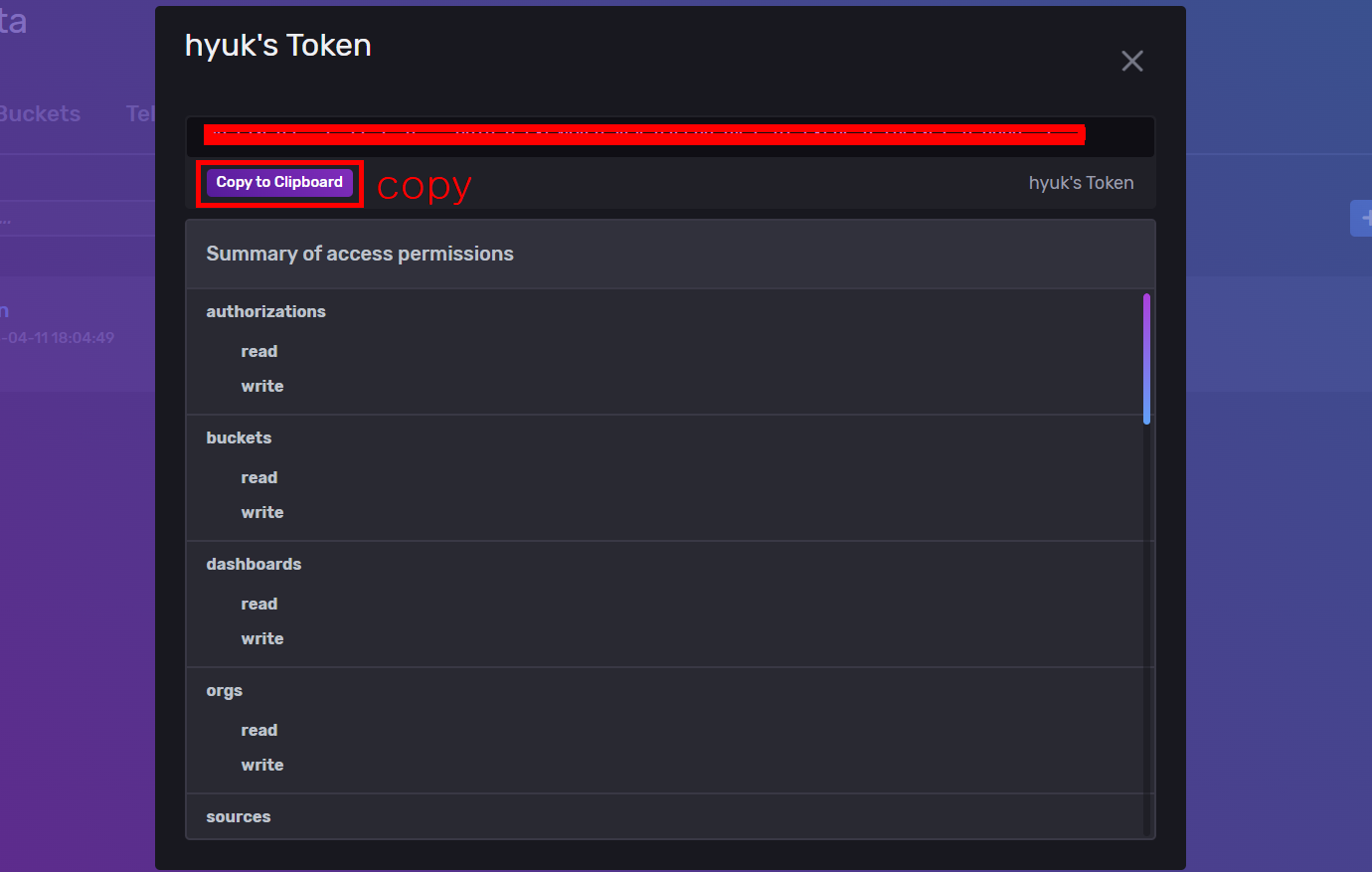Click hyuk's Token label beside copy button
This screenshot has width=1372, height=872.
pyautogui.click(x=1081, y=183)
